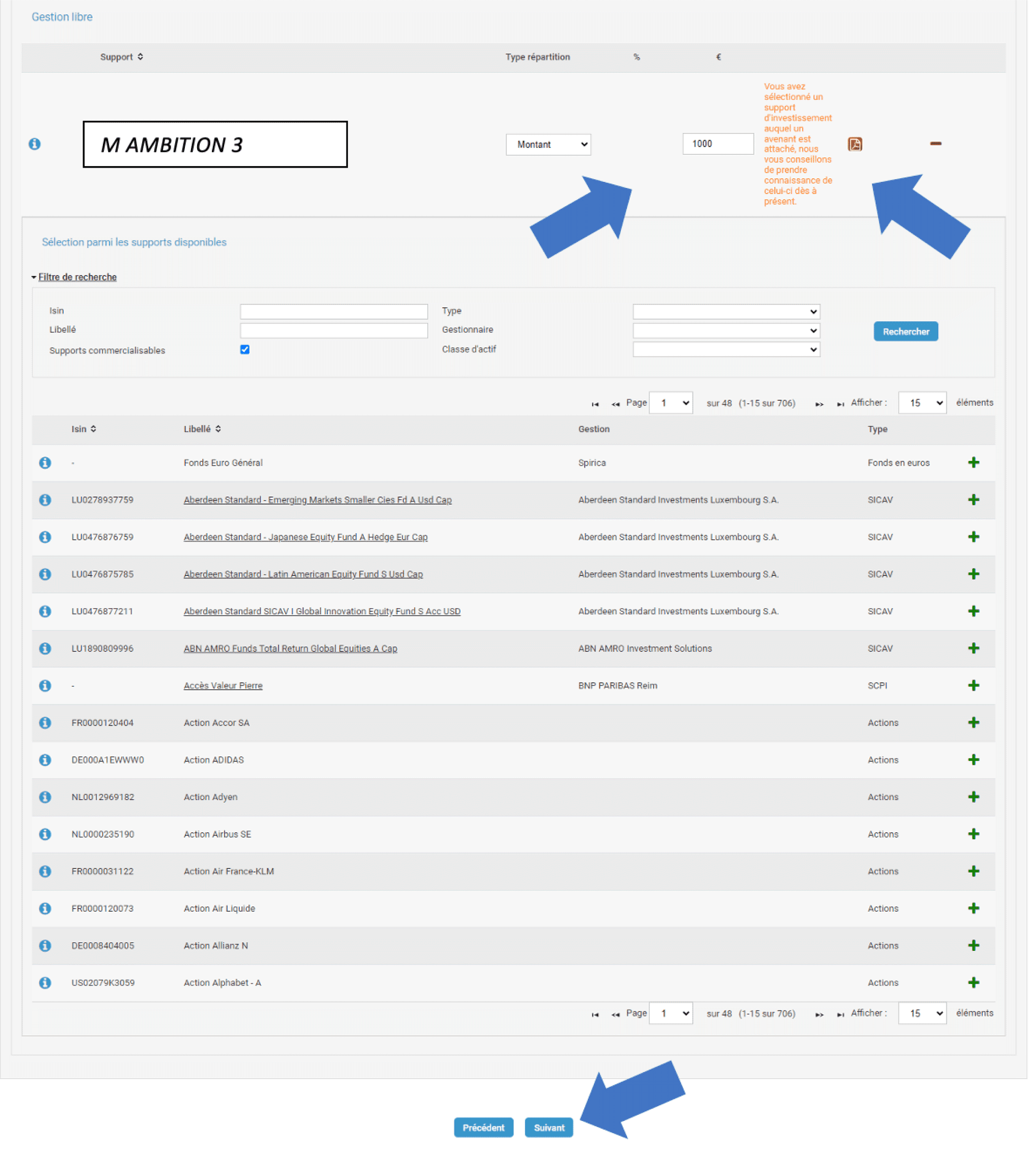1036x1150 pixels.
Task: Jump to last page in bottom pagination
Action: point(840,1014)
